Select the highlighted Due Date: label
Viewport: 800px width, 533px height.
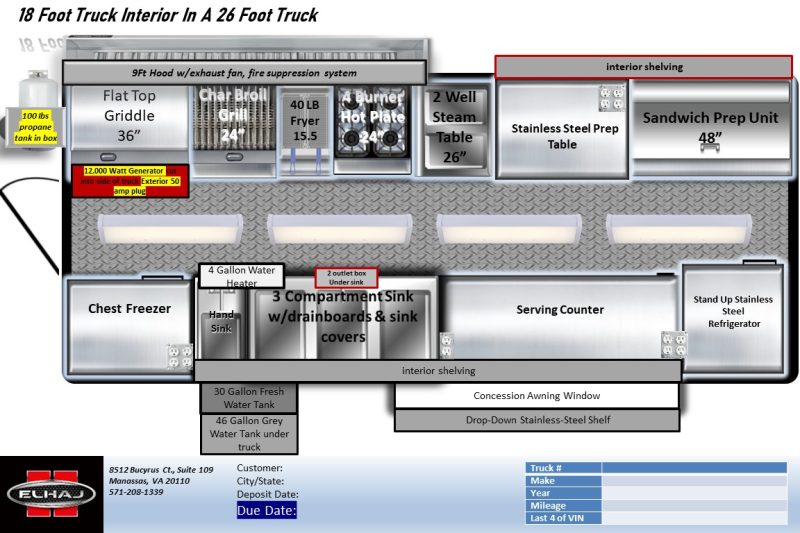click(266, 511)
